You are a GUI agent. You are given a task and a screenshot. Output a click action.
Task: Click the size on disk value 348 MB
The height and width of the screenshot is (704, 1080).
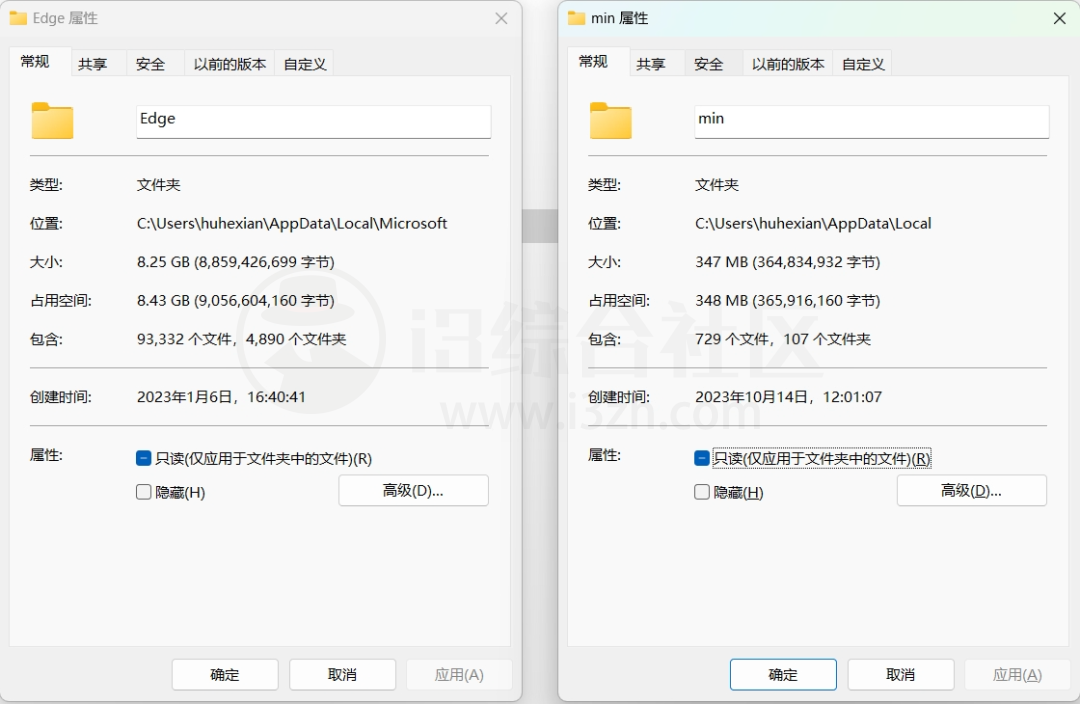pos(787,300)
